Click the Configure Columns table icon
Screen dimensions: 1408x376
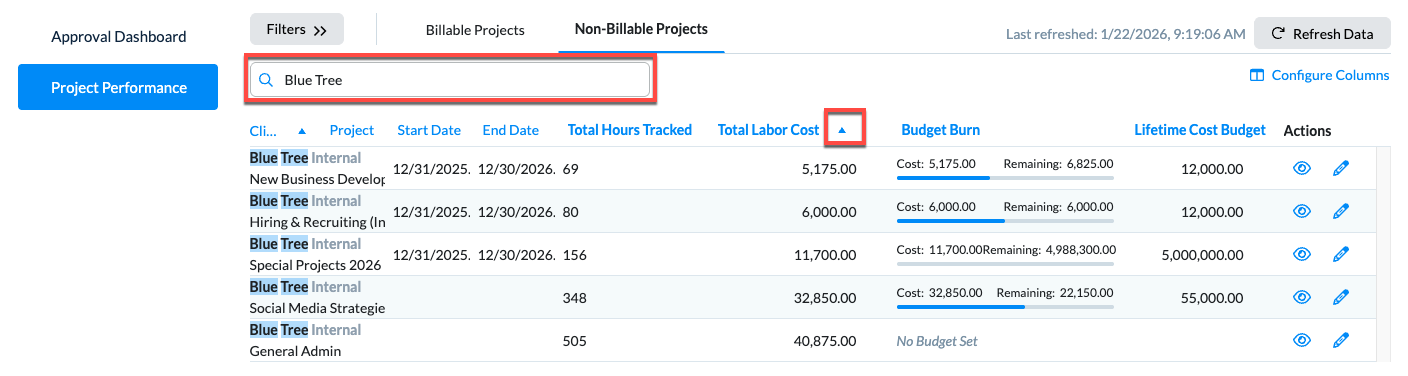coord(1257,75)
